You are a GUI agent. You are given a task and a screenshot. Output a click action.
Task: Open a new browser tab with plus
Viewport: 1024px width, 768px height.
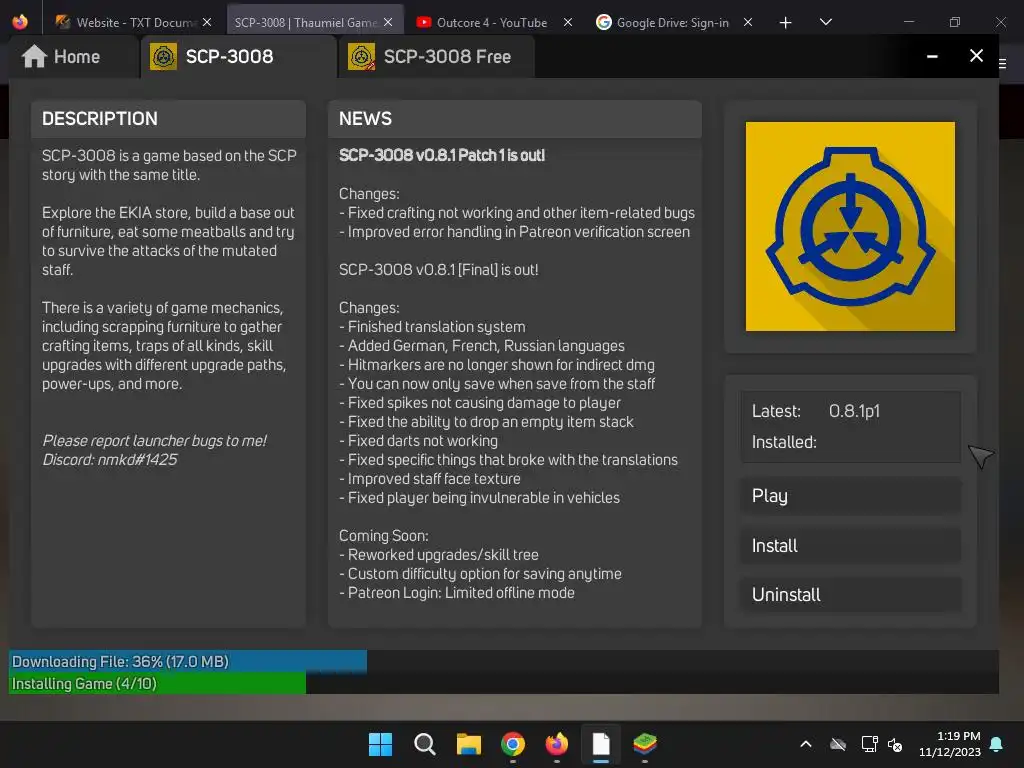pos(785,23)
